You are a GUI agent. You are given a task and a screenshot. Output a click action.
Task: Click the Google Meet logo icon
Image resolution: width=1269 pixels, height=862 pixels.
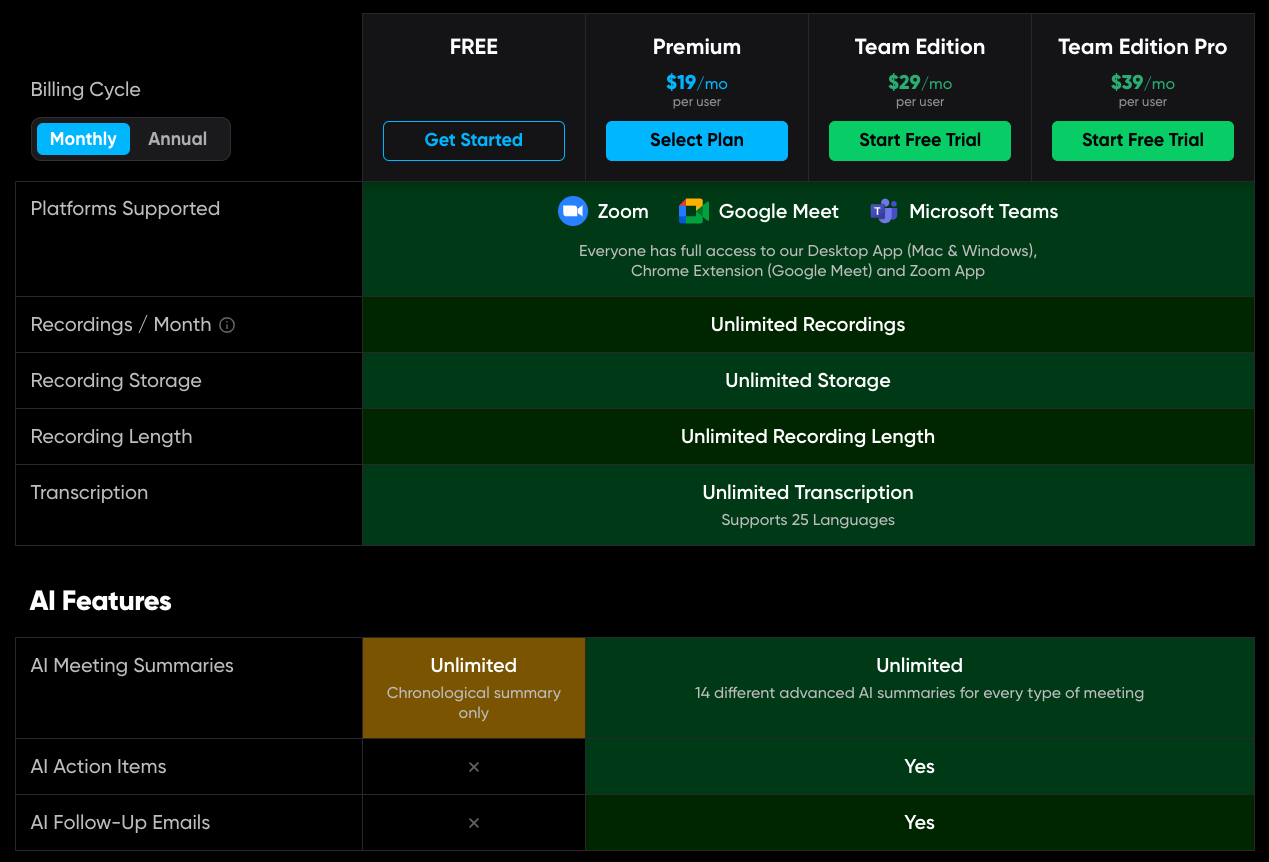pyautogui.click(x=693, y=211)
